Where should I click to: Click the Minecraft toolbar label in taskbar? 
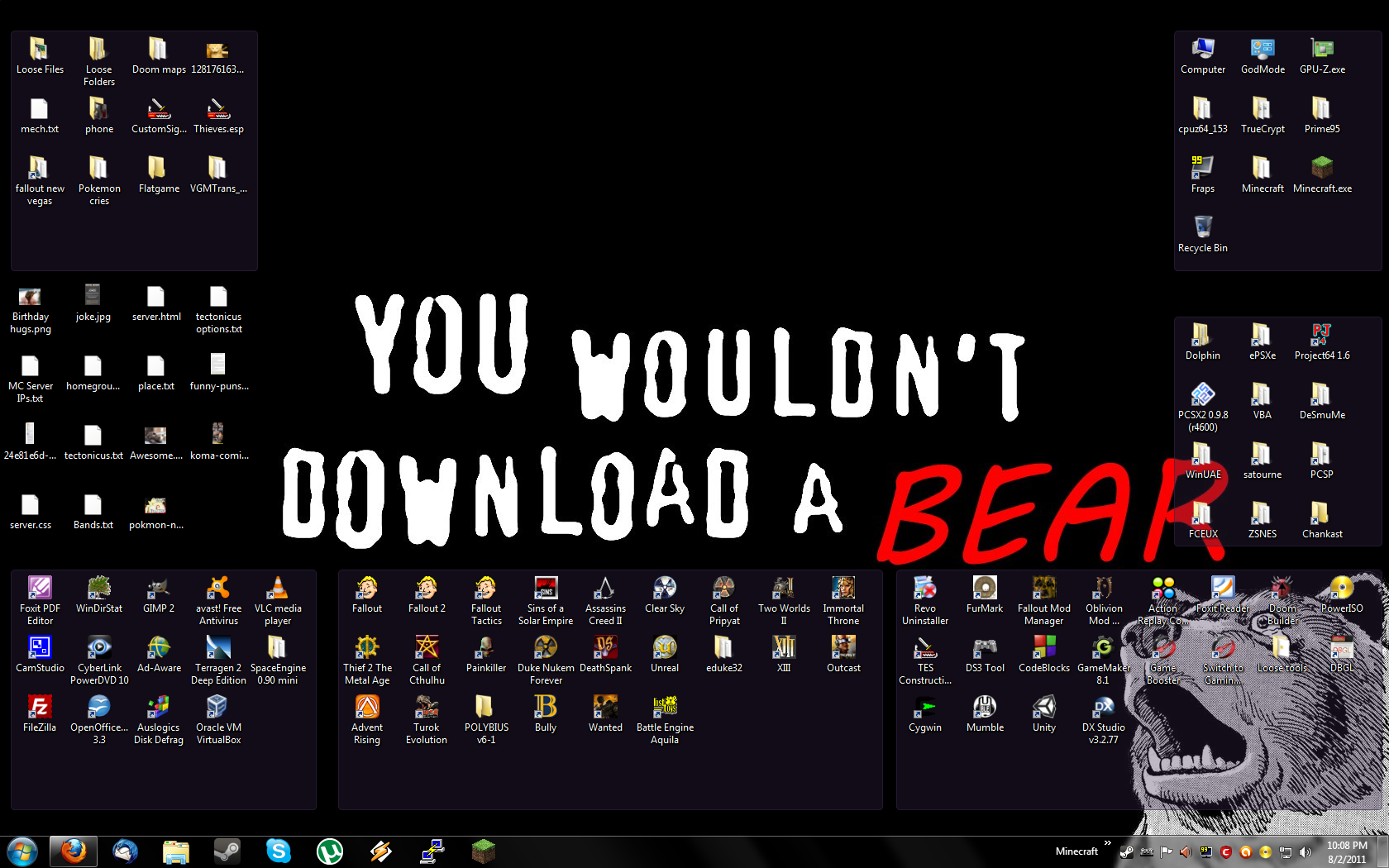(x=1076, y=851)
